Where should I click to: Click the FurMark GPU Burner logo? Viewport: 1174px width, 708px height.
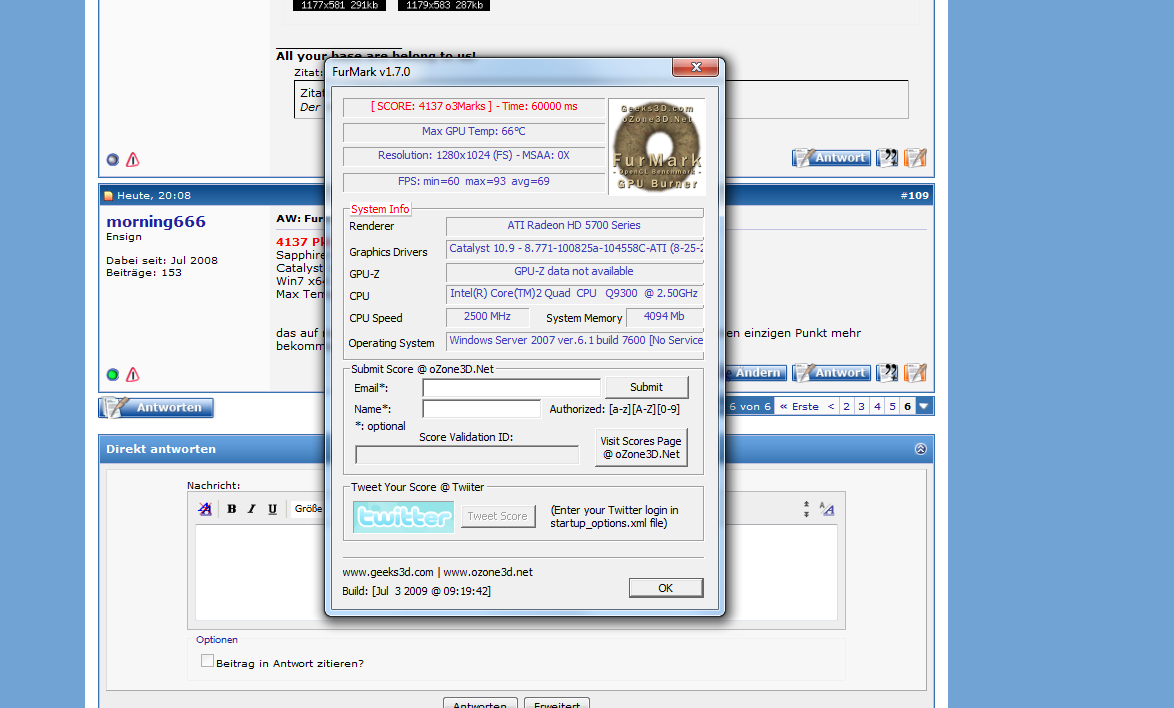pos(657,147)
